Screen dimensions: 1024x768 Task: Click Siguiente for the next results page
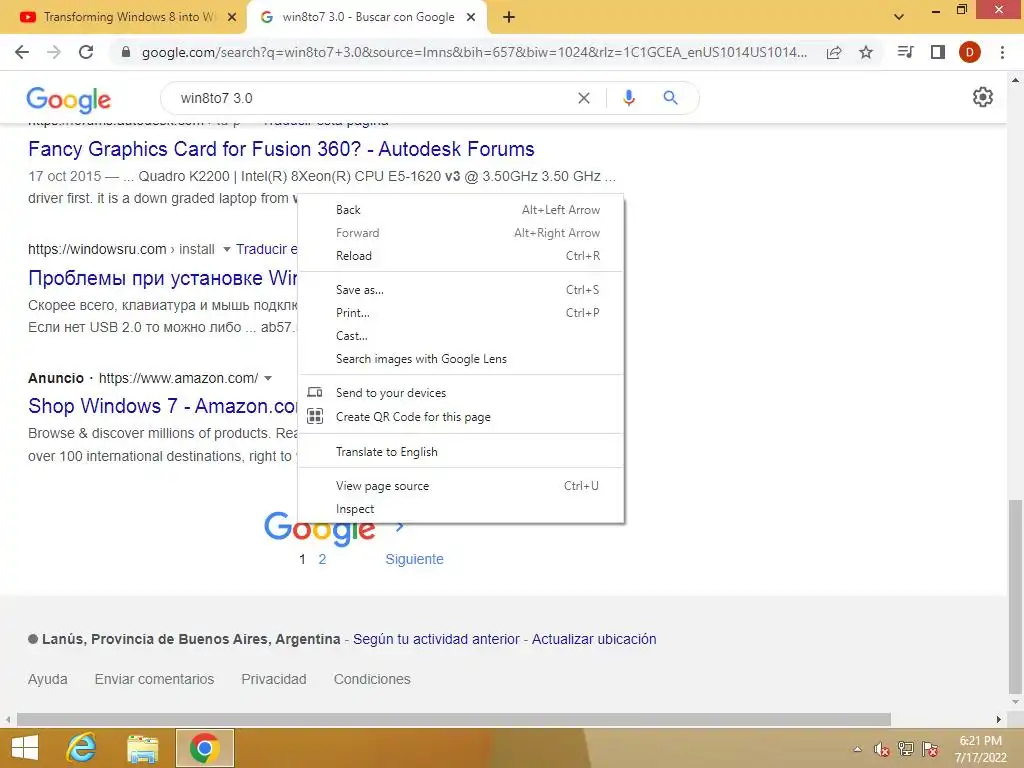(x=414, y=559)
